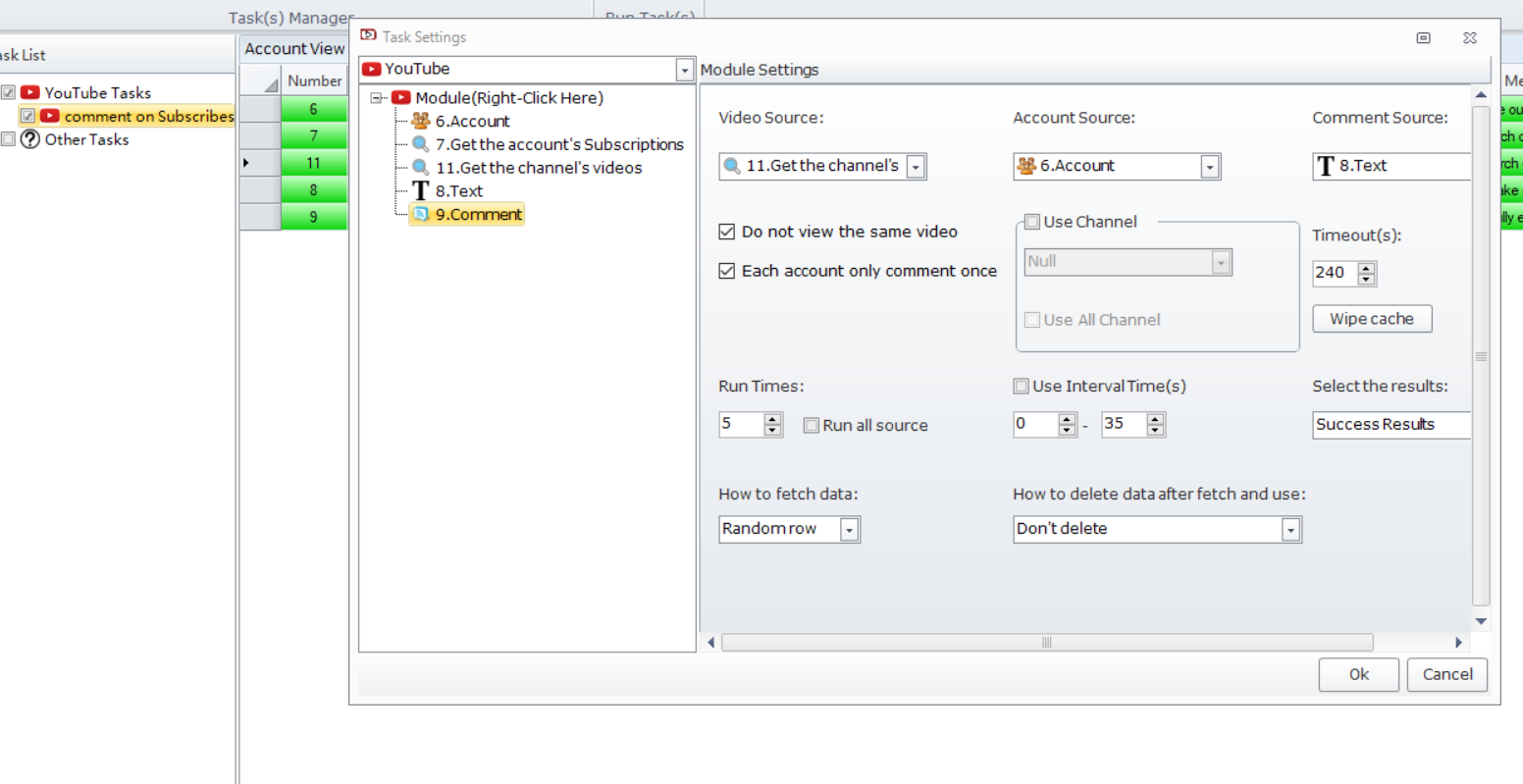Click the magnifier icon beside 7.Get the account's Subscriptions

[x=421, y=144]
